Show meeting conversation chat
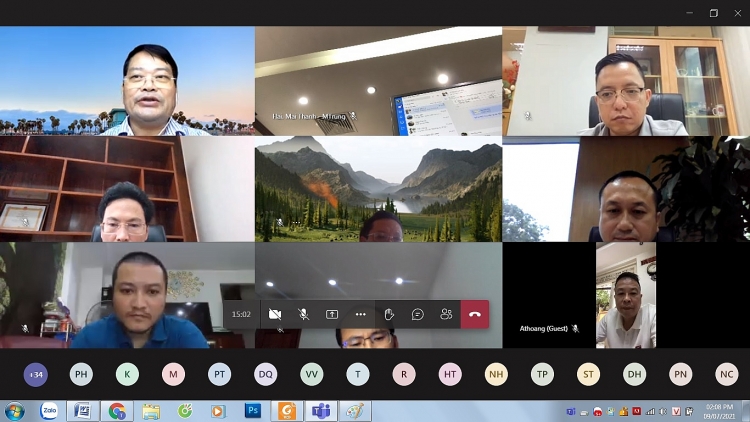The width and height of the screenshot is (750, 422). (418, 314)
